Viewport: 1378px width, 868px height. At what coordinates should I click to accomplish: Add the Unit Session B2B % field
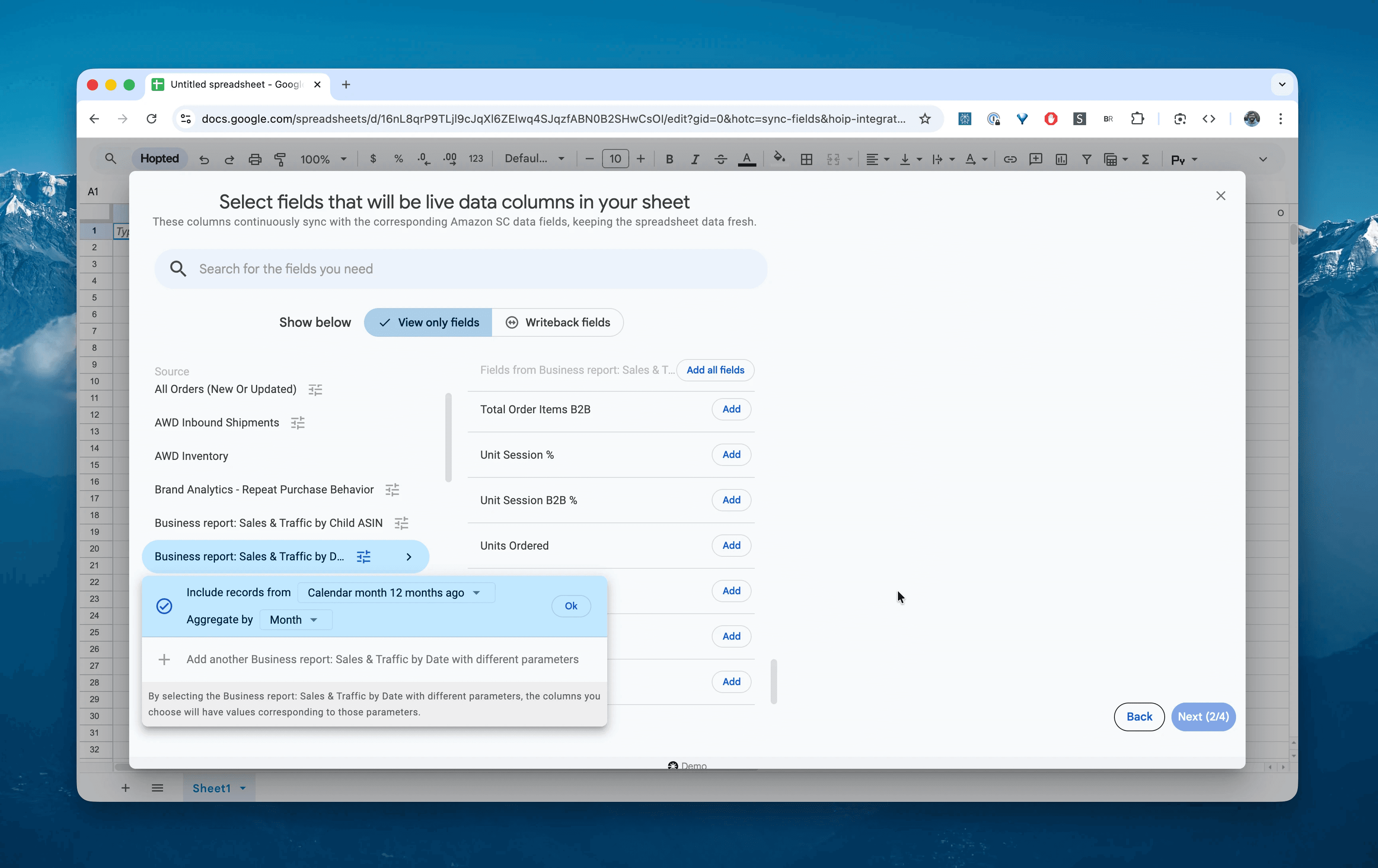[731, 500]
